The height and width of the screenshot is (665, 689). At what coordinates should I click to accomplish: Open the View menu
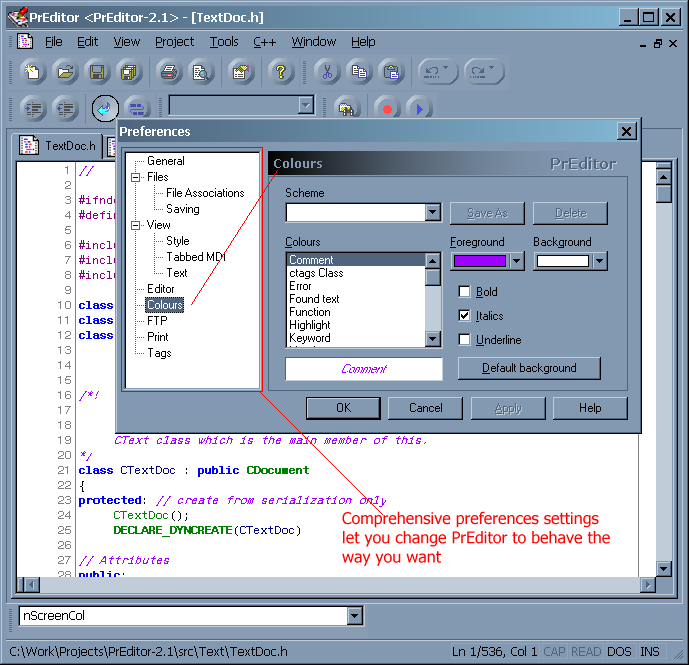click(x=127, y=42)
